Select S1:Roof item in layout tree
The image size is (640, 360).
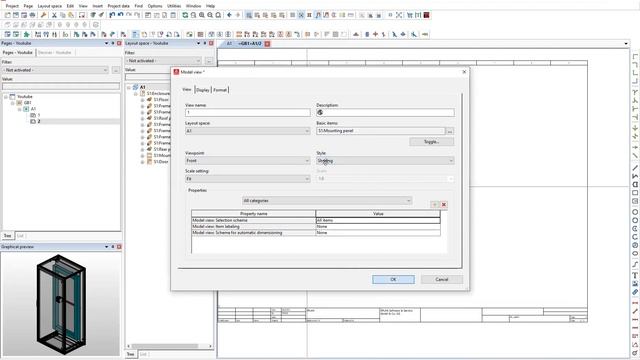coord(162,118)
